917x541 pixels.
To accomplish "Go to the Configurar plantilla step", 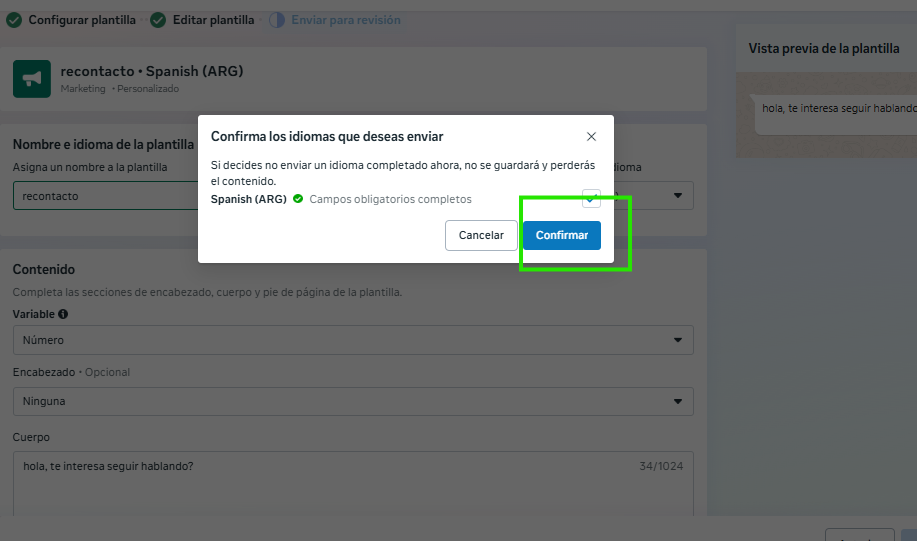I will [81, 20].
